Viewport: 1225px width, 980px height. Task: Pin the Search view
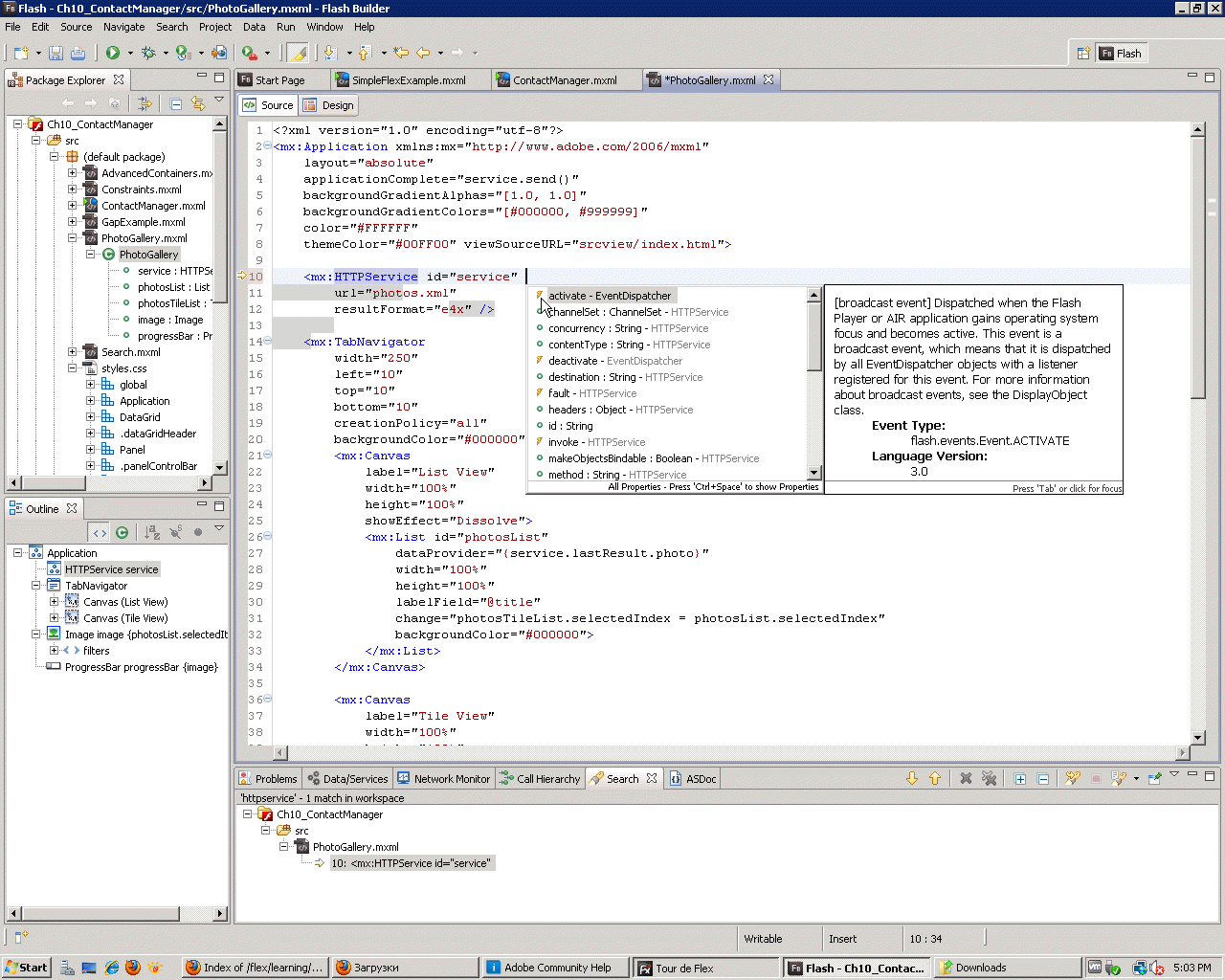1155,779
